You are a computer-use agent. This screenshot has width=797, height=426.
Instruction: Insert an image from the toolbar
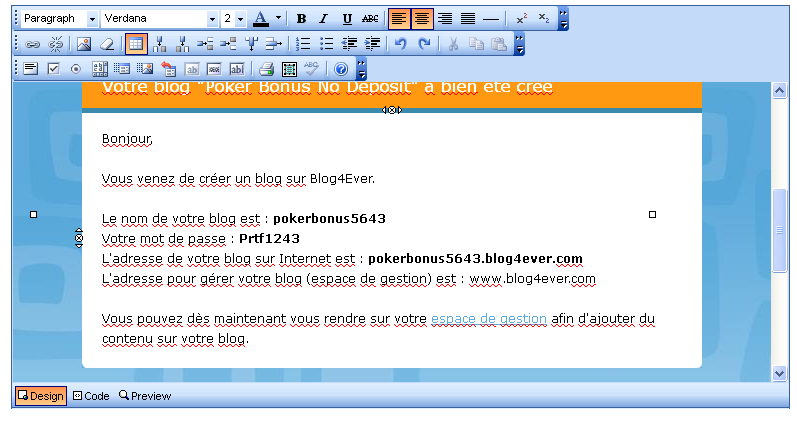pyautogui.click(x=84, y=44)
